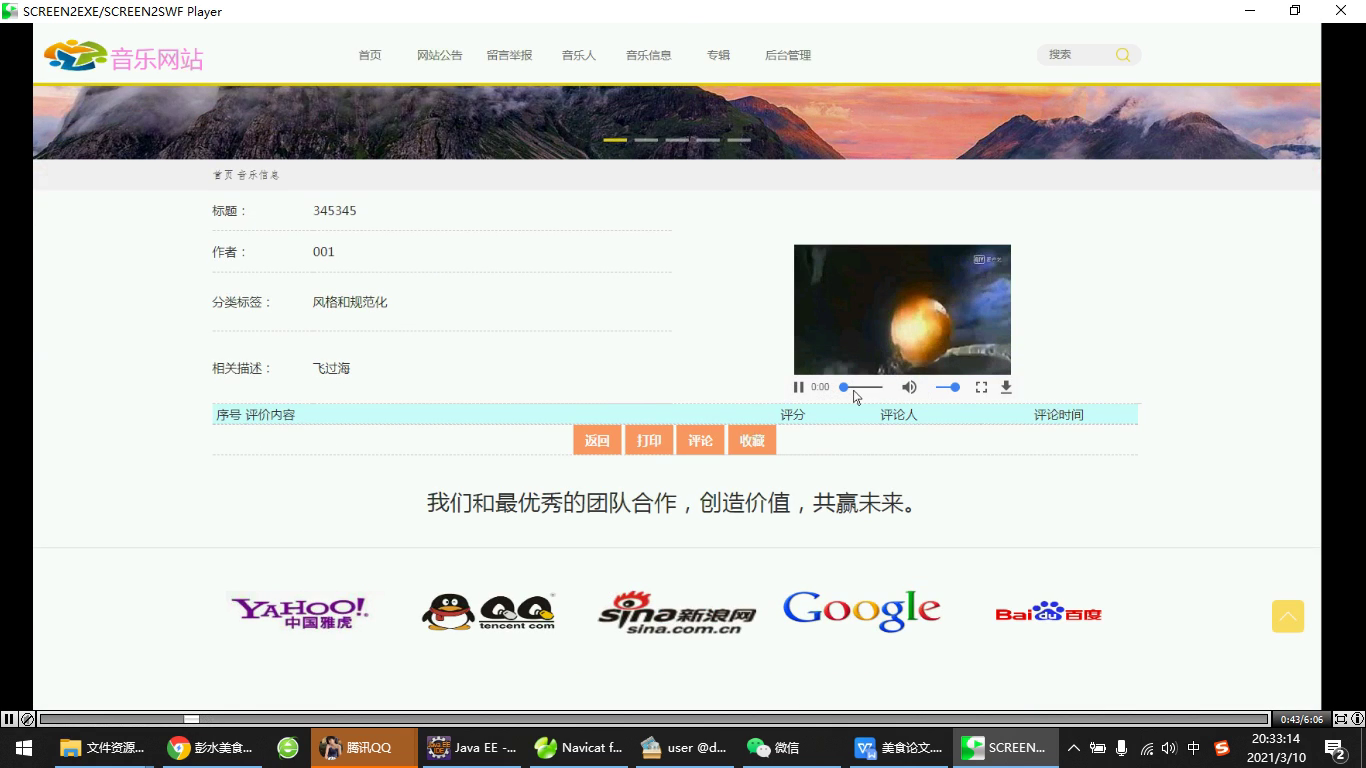The width and height of the screenshot is (1366, 768).
Task: Click the SCREEN... player taskbar button
Action: coord(1004,748)
